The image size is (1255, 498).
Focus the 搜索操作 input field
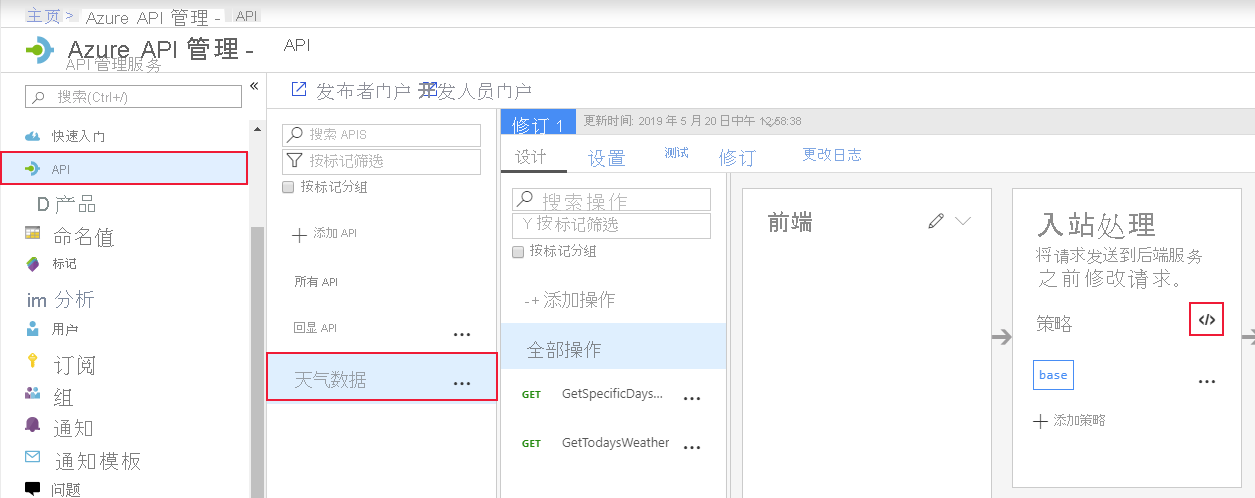(x=611, y=200)
